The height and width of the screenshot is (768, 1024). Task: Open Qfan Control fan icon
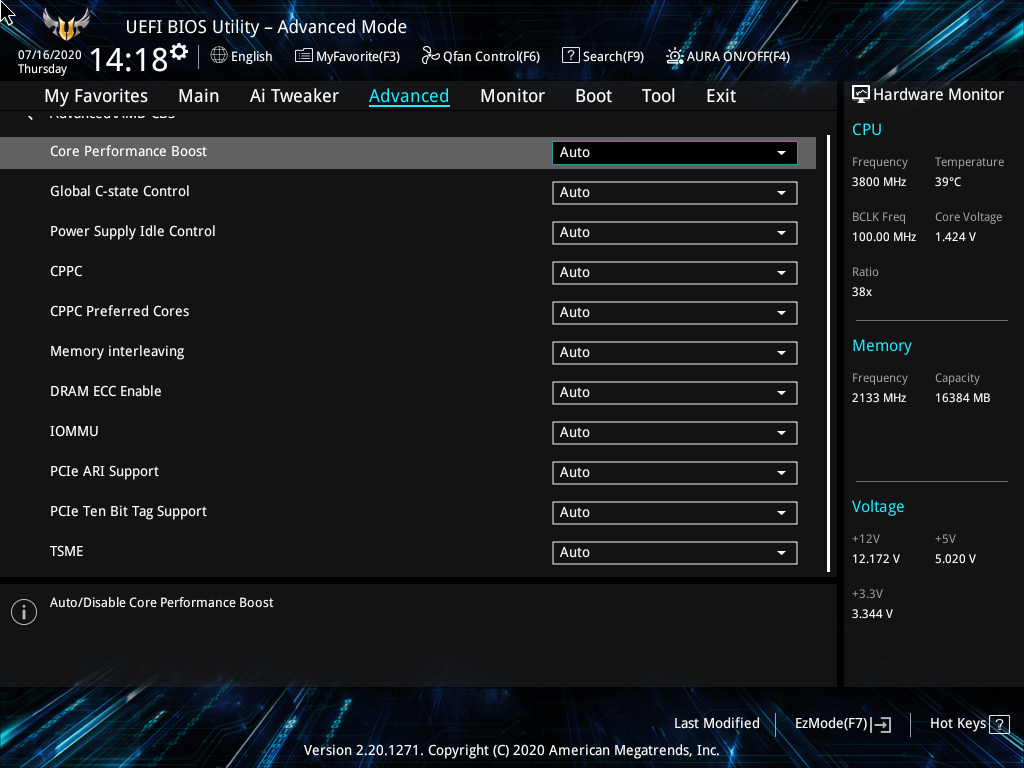(x=430, y=56)
